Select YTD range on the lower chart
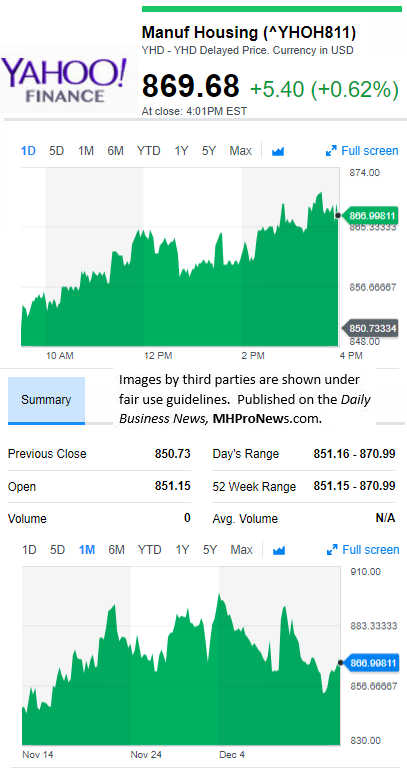407x773 pixels. 150,549
